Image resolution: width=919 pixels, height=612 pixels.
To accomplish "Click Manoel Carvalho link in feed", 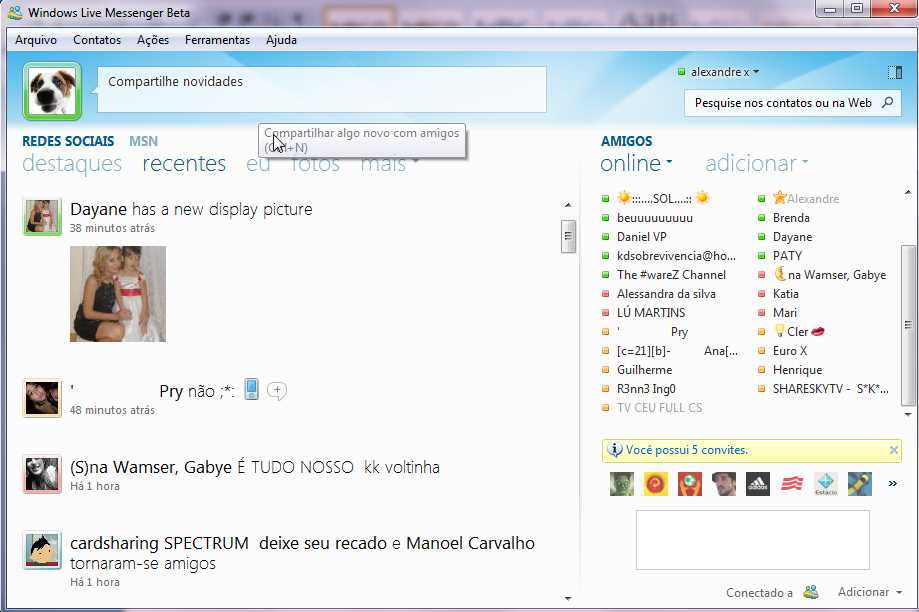I will [x=470, y=543].
